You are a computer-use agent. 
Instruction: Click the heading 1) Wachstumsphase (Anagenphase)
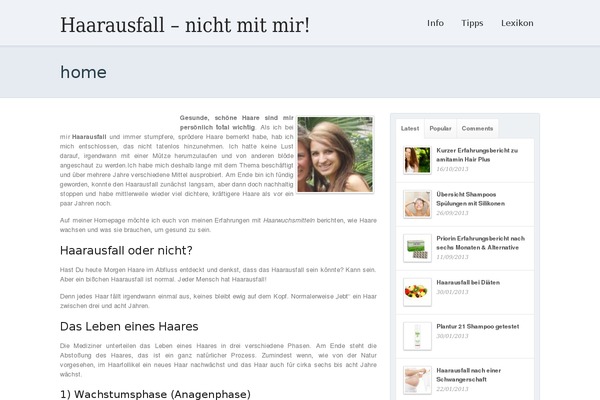click(x=155, y=394)
